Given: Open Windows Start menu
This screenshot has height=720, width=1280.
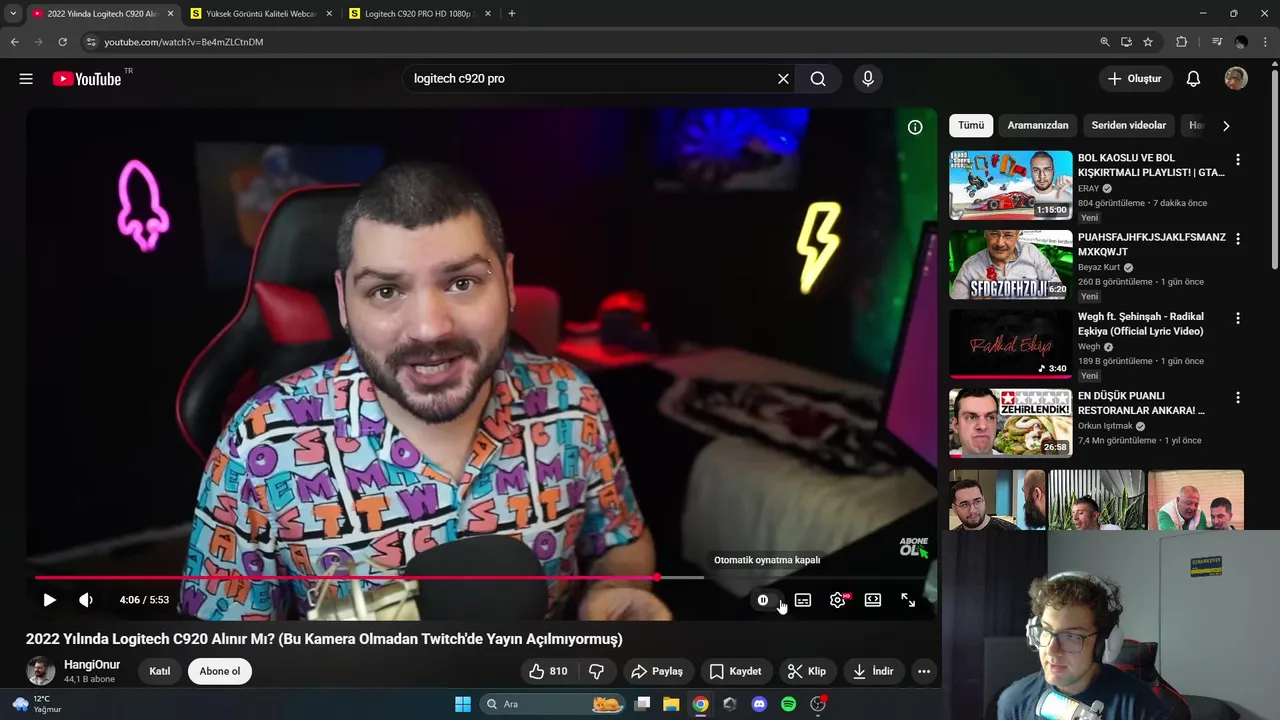Looking at the screenshot, I should point(463,704).
